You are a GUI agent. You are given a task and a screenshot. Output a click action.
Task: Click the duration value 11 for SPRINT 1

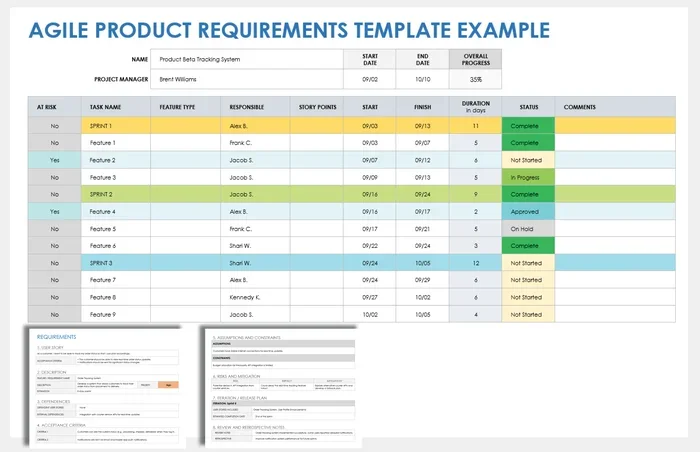(475, 126)
